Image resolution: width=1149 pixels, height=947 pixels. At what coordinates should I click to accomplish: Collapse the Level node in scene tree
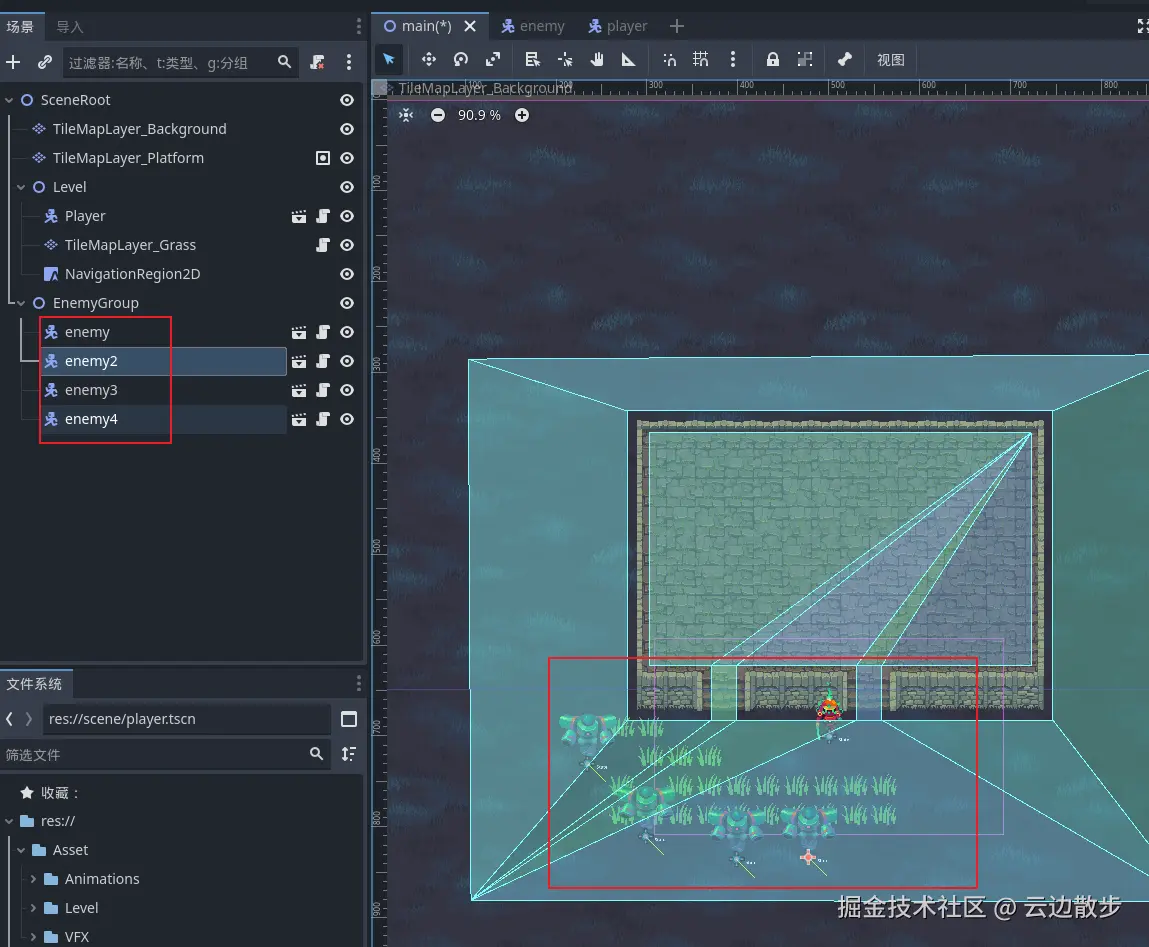click(x=21, y=187)
